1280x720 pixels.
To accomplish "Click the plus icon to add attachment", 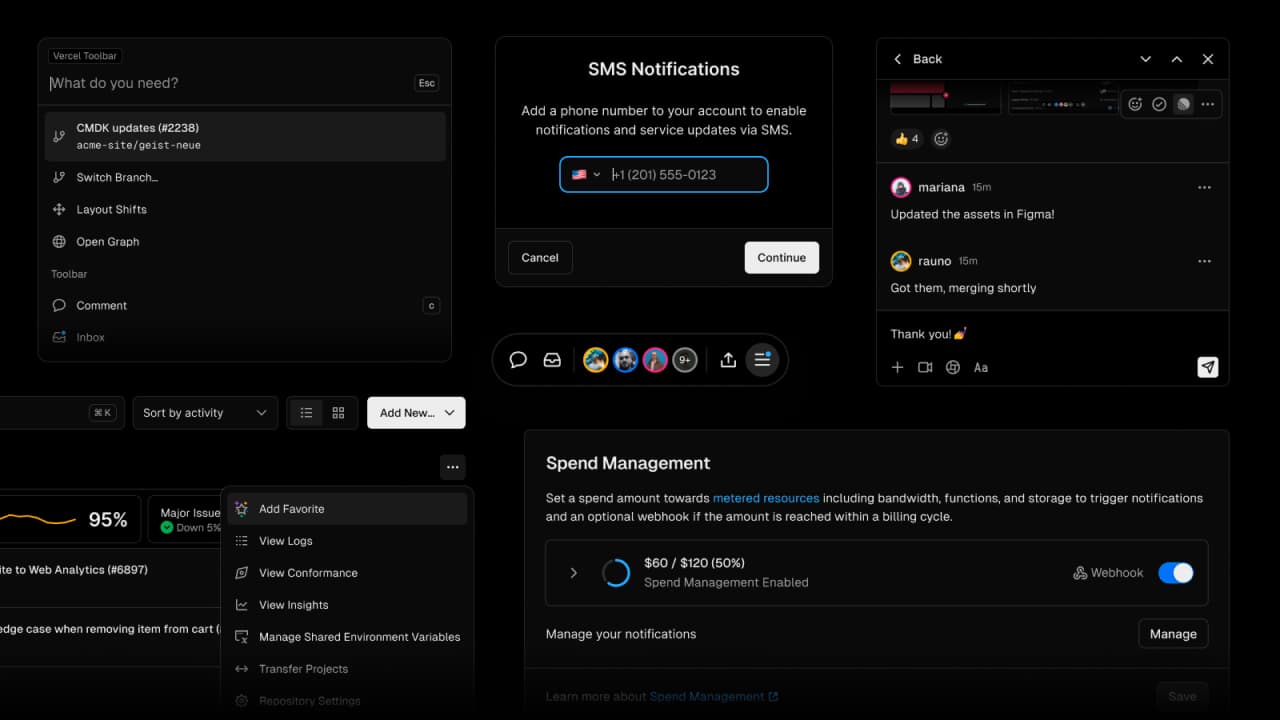I will coord(897,367).
